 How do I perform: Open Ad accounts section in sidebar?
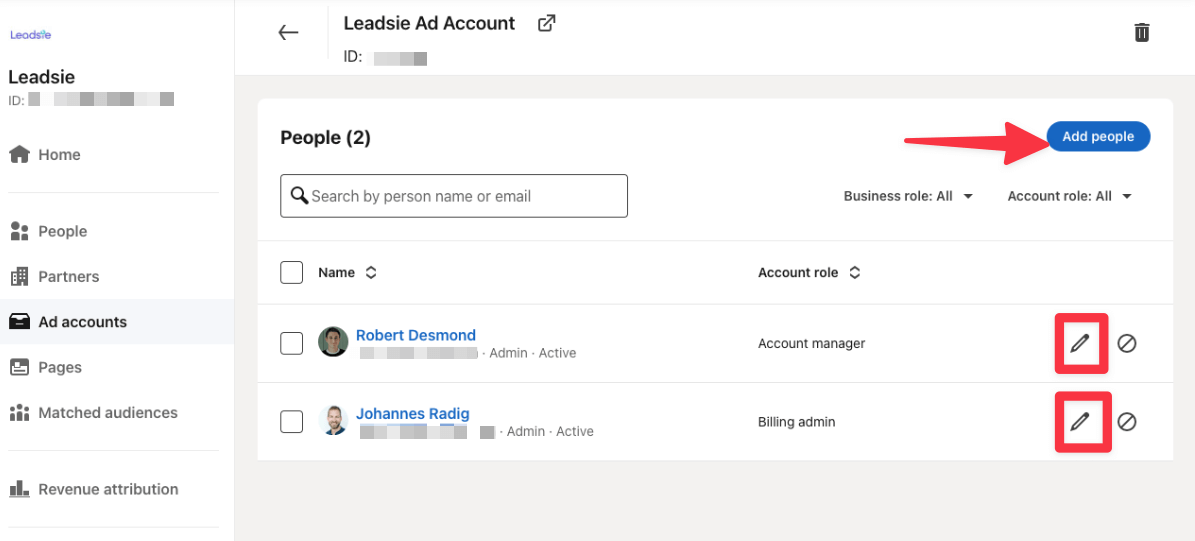pyautogui.click(x=117, y=322)
